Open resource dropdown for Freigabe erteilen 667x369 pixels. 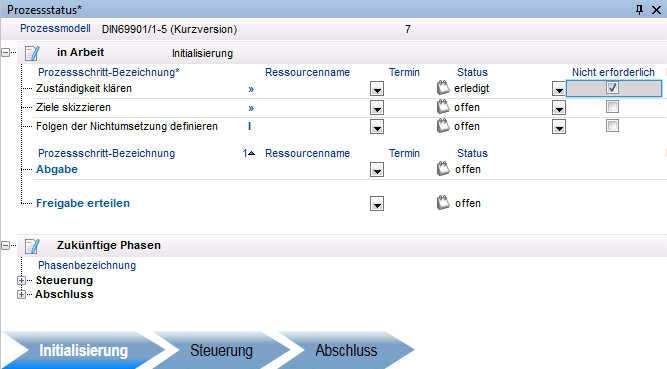[x=377, y=204]
